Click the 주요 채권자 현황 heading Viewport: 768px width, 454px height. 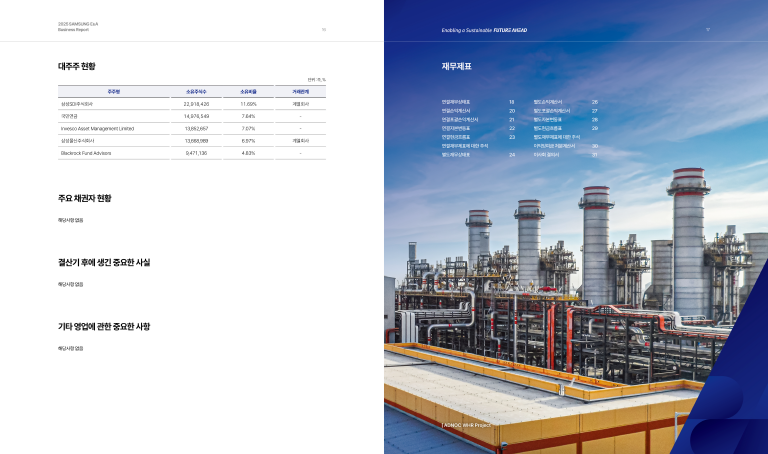[84, 198]
